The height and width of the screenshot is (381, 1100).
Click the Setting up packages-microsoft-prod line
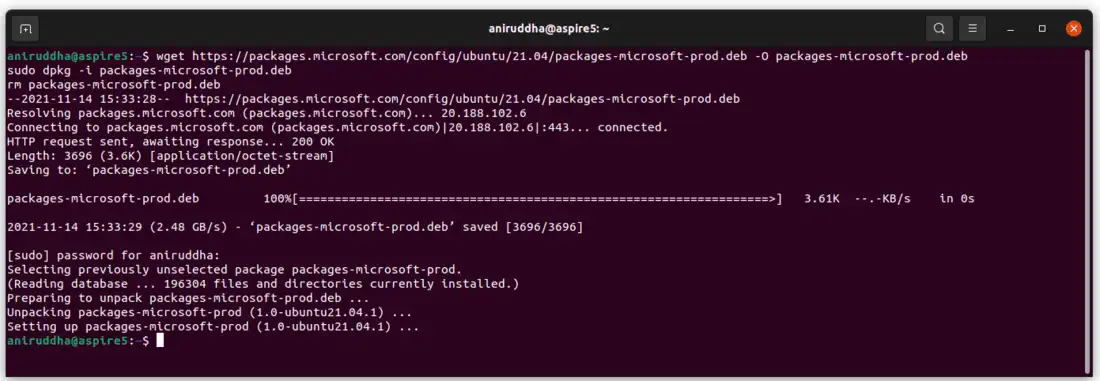[x=213, y=327]
